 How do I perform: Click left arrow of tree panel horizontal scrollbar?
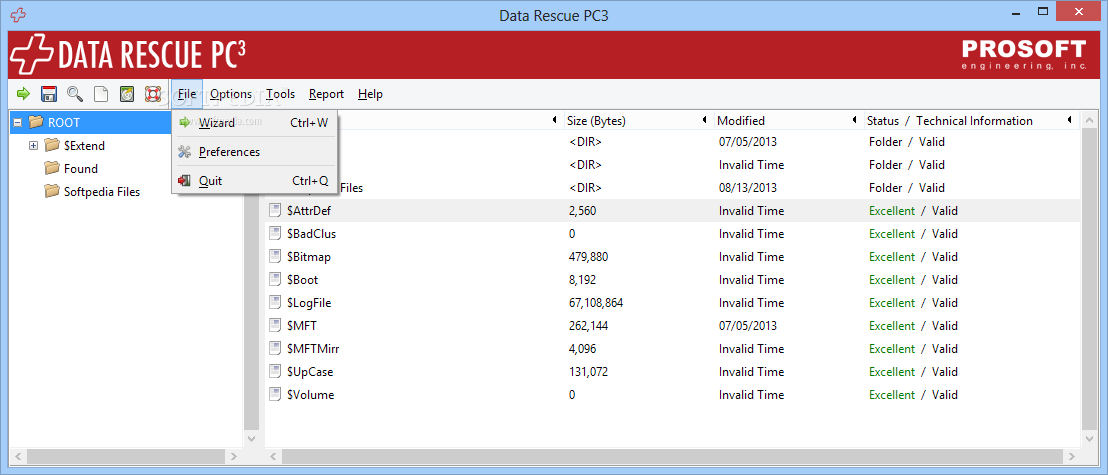18,457
